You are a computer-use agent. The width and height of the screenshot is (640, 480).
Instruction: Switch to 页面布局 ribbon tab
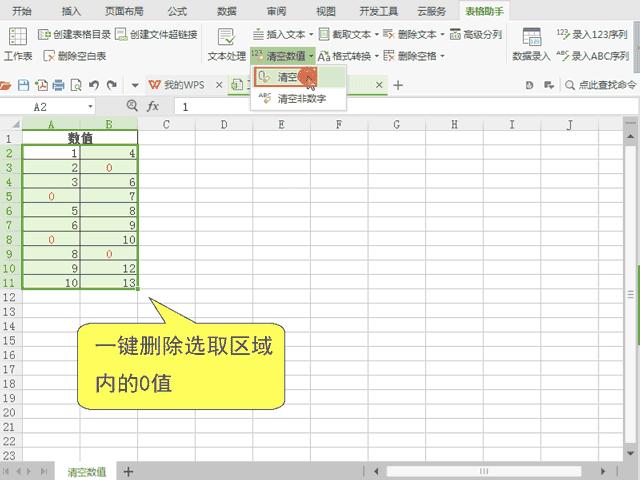[x=124, y=11]
